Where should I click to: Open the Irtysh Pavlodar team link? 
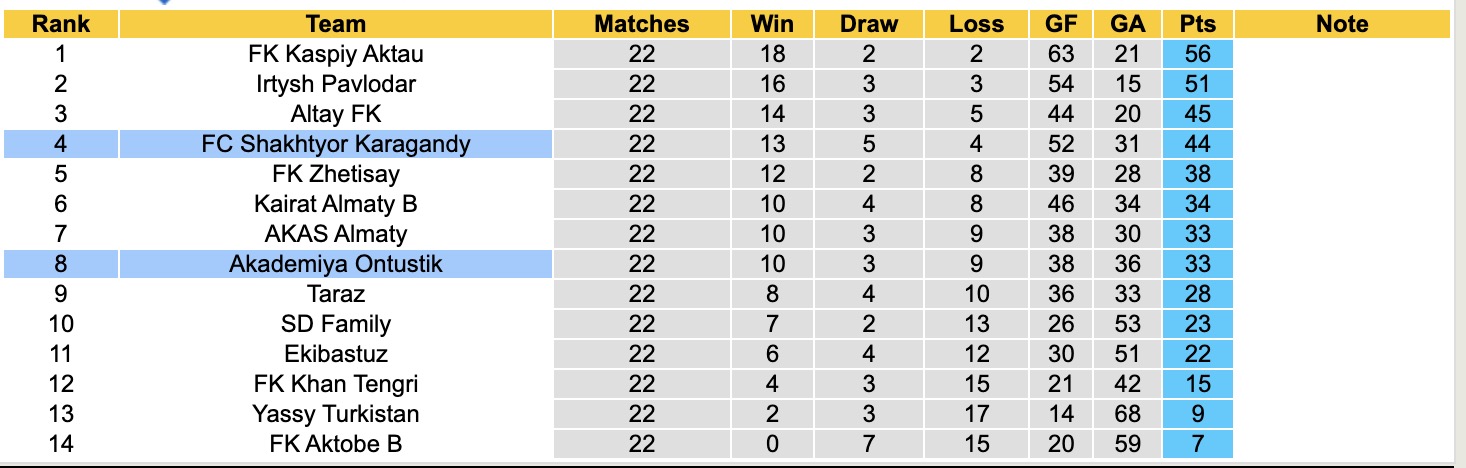[x=335, y=84]
